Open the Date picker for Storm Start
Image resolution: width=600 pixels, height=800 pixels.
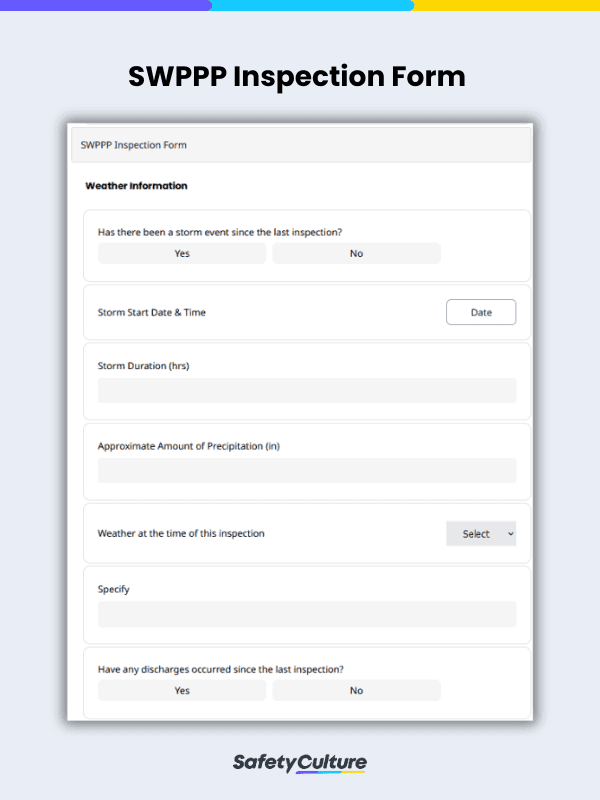coord(481,312)
